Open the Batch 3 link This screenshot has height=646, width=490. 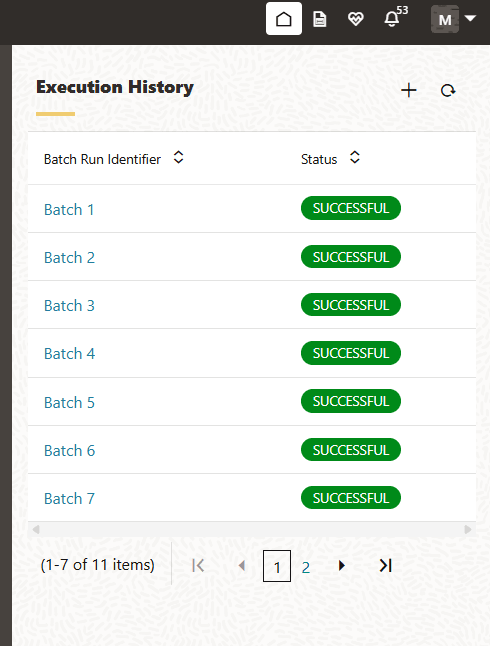[x=69, y=306]
